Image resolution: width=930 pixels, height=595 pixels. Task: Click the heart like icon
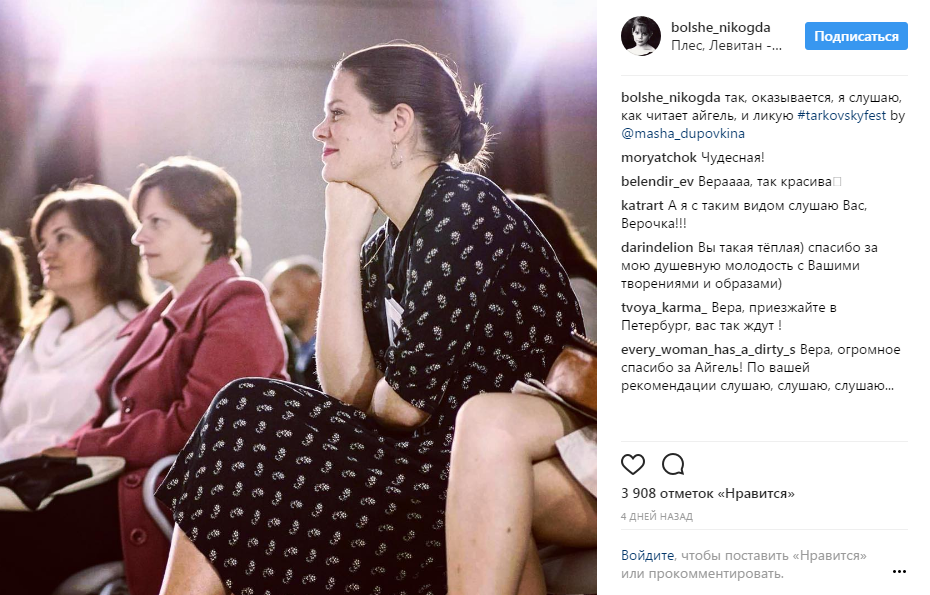pos(633,464)
